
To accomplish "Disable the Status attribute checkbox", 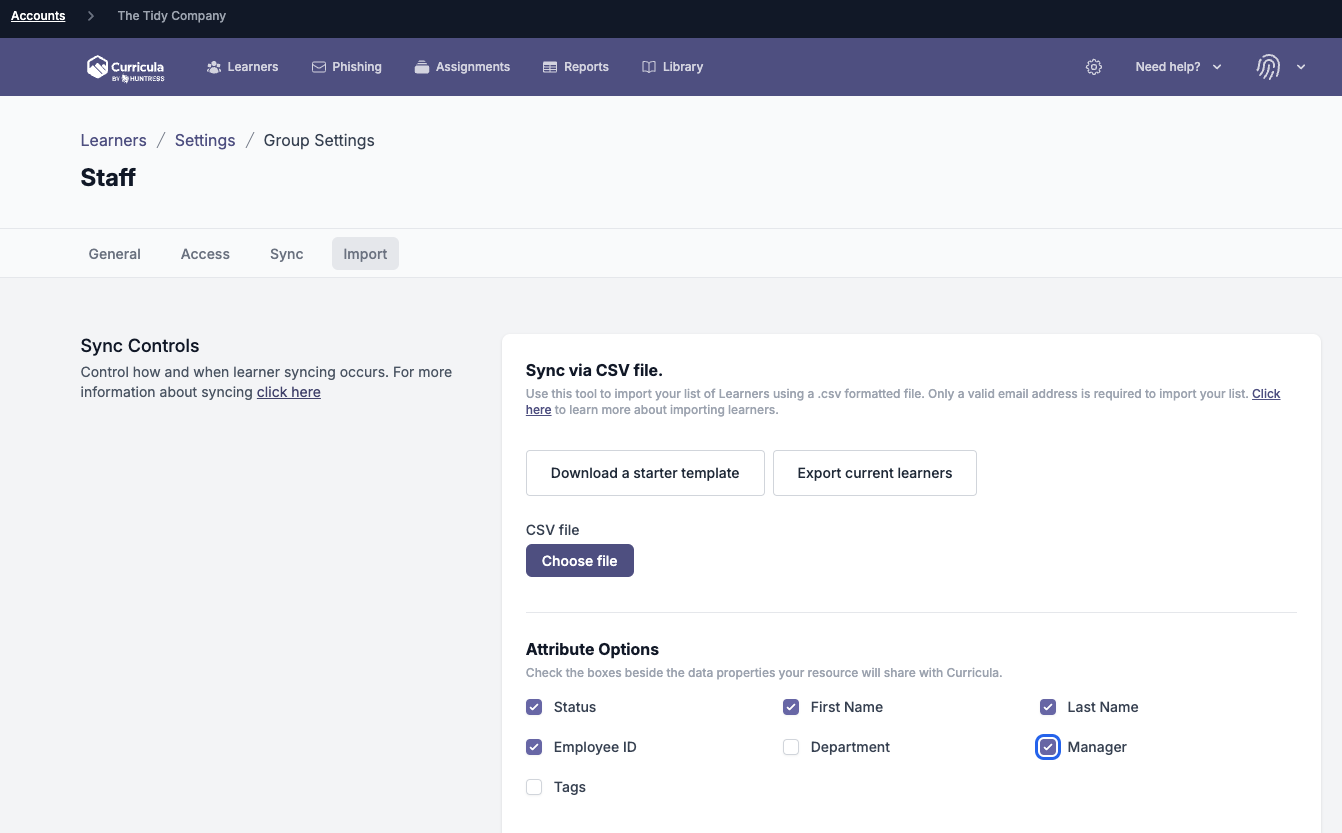I will pos(534,707).
